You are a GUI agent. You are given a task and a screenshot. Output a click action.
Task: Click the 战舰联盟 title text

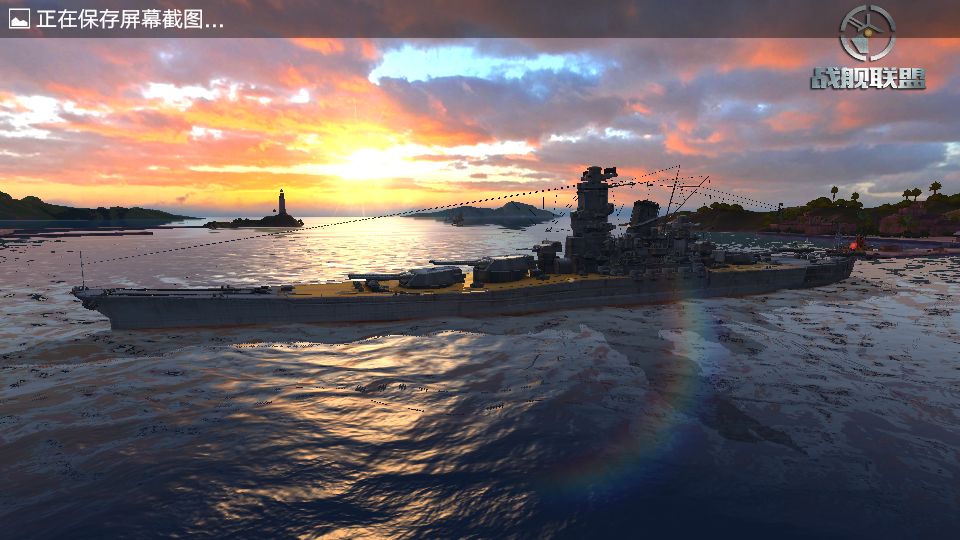click(868, 78)
